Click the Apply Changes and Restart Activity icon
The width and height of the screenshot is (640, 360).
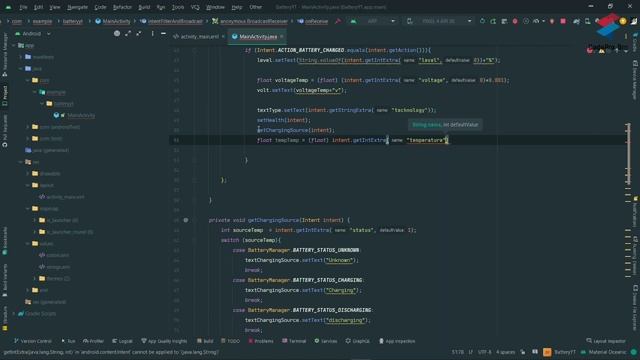pos(493,21)
